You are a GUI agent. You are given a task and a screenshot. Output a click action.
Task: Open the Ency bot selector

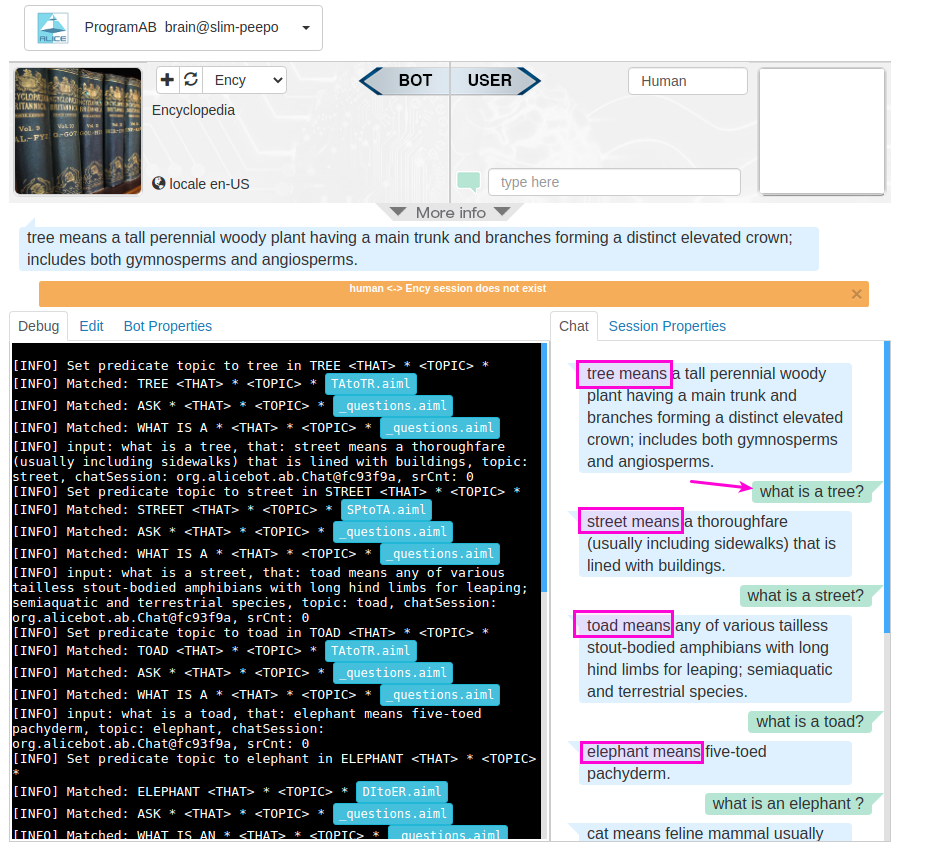pyautogui.click(x=245, y=80)
